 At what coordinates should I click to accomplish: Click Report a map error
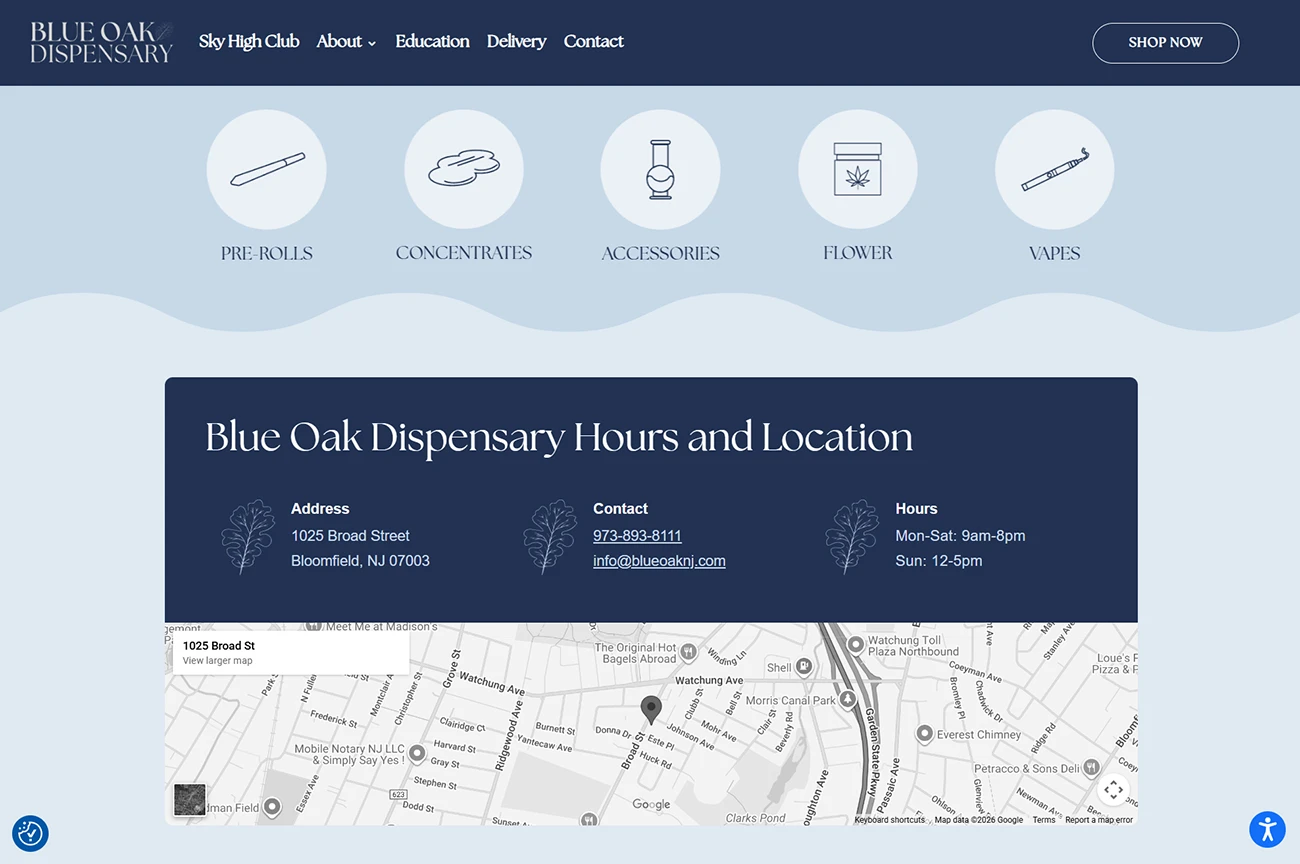point(1099,820)
